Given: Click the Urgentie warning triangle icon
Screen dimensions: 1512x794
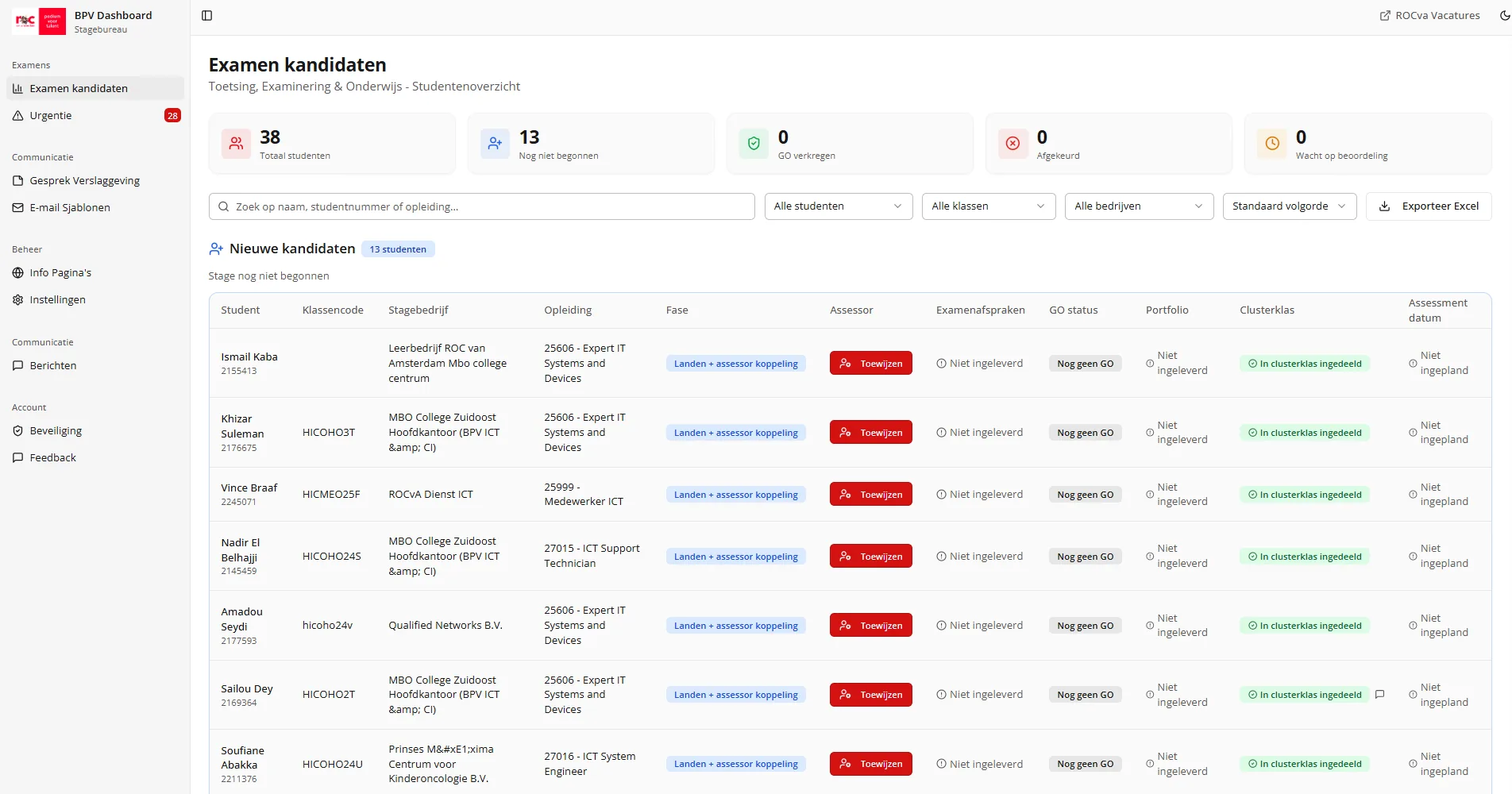Looking at the screenshot, I should pos(18,116).
